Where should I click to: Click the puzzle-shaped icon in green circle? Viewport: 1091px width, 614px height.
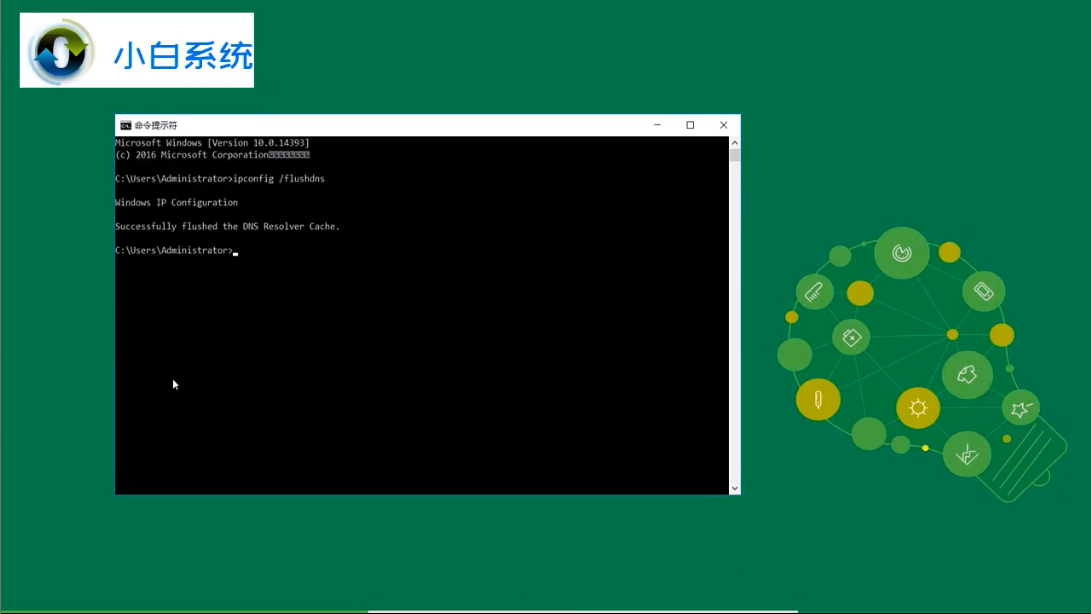[967, 375]
